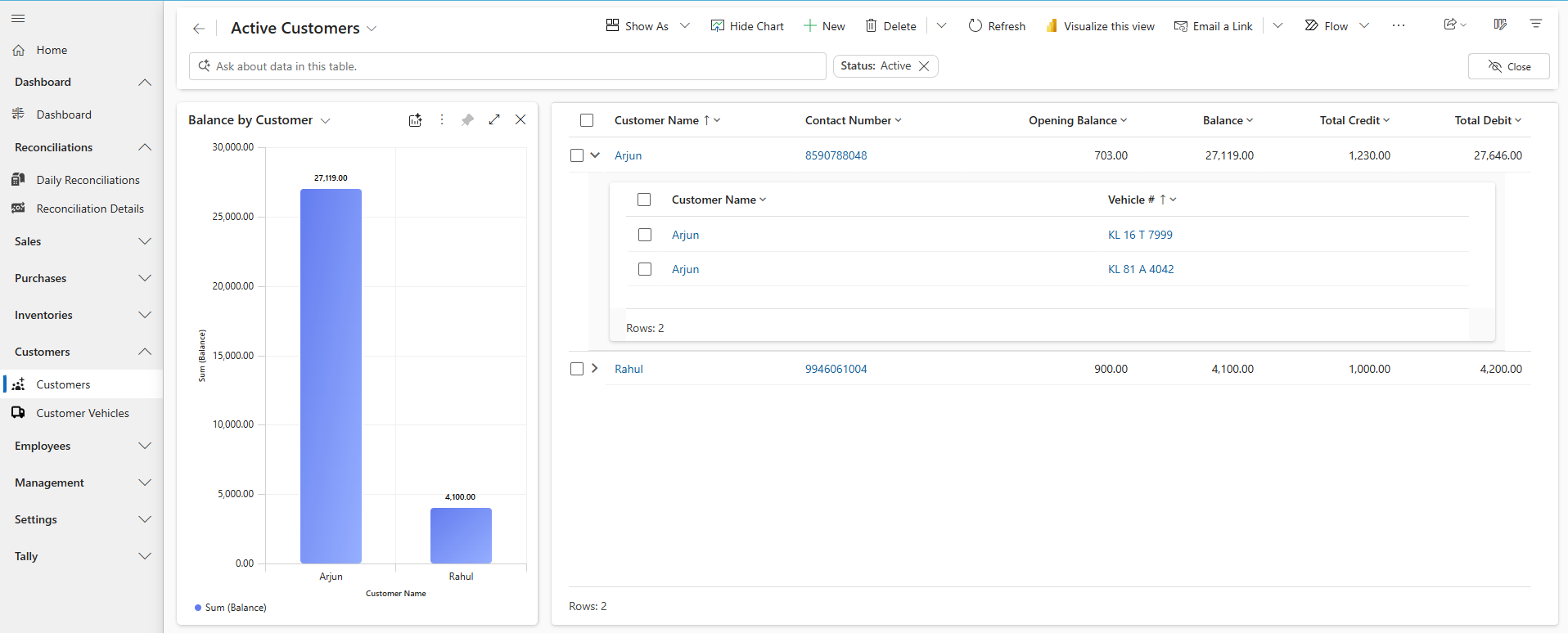Open Customer Vehicles in the sidebar
Viewport: 1568px width, 633px height.
coord(83,413)
